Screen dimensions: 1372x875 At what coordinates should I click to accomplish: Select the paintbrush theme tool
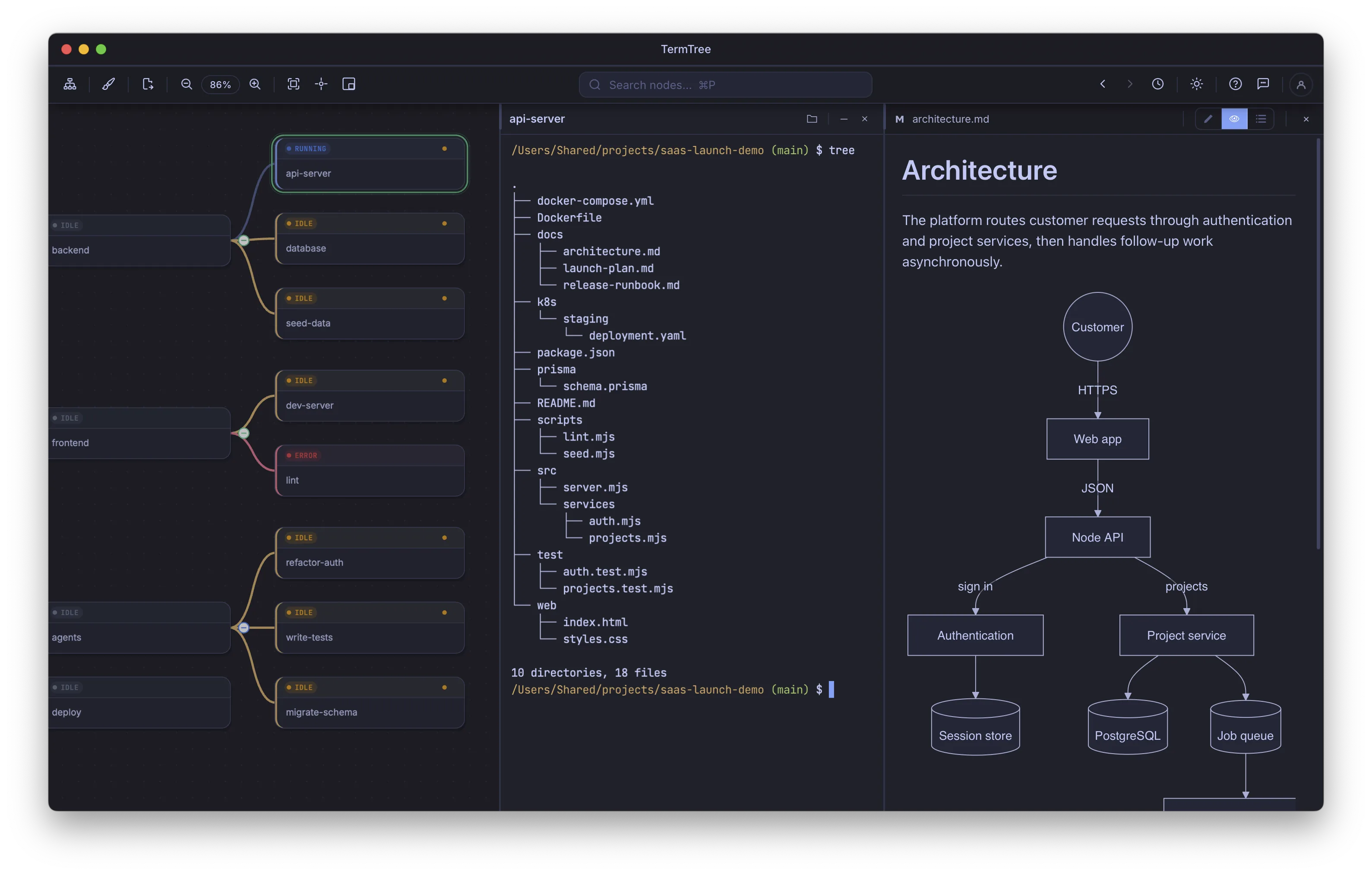tap(108, 84)
